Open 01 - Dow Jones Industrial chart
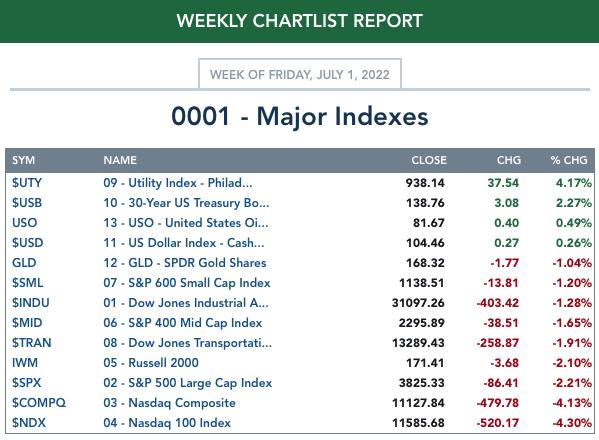 coord(186,303)
